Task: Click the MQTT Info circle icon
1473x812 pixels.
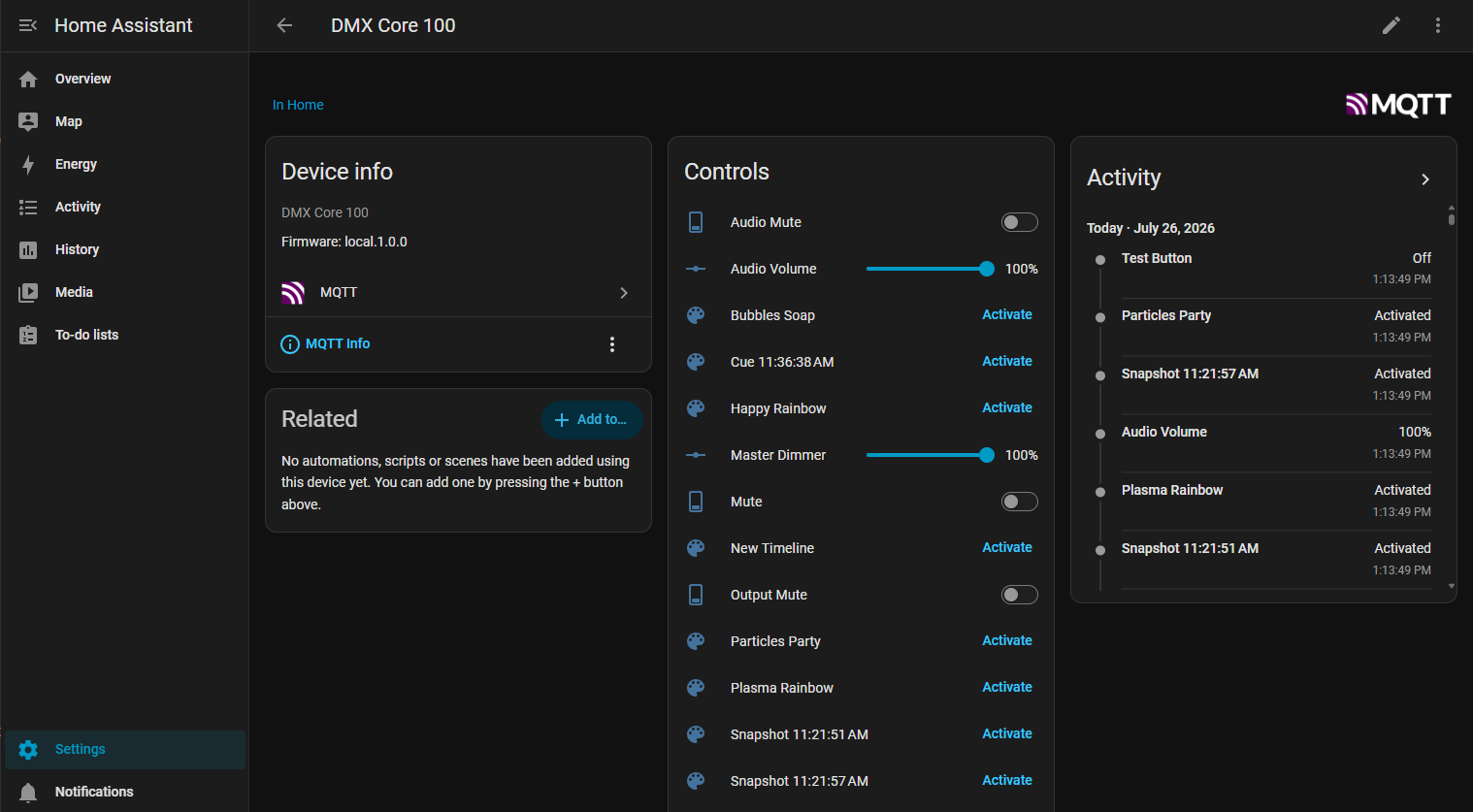Action: coord(290,344)
